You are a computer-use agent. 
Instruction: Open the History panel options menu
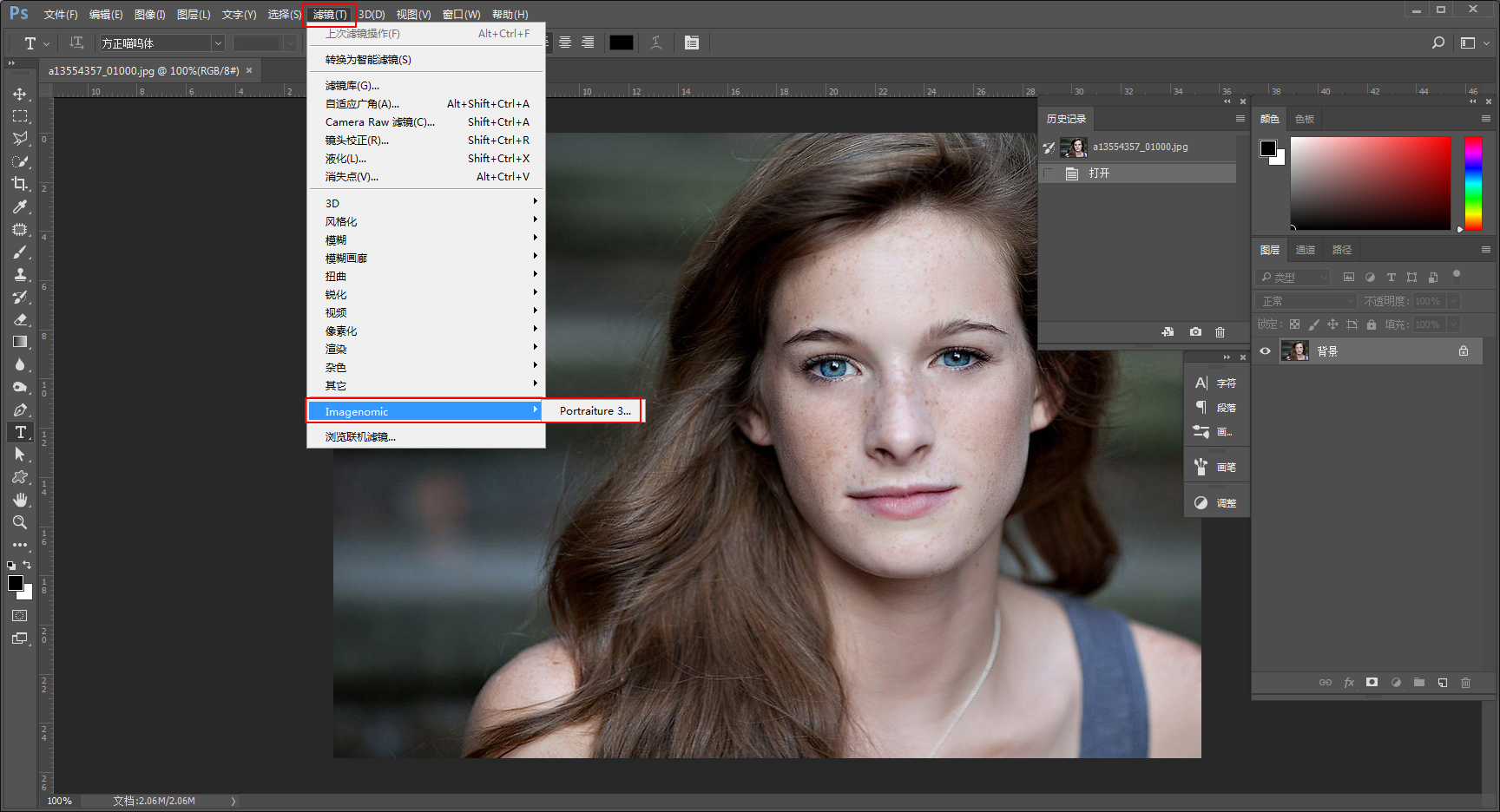pyautogui.click(x=1240, y=119)
